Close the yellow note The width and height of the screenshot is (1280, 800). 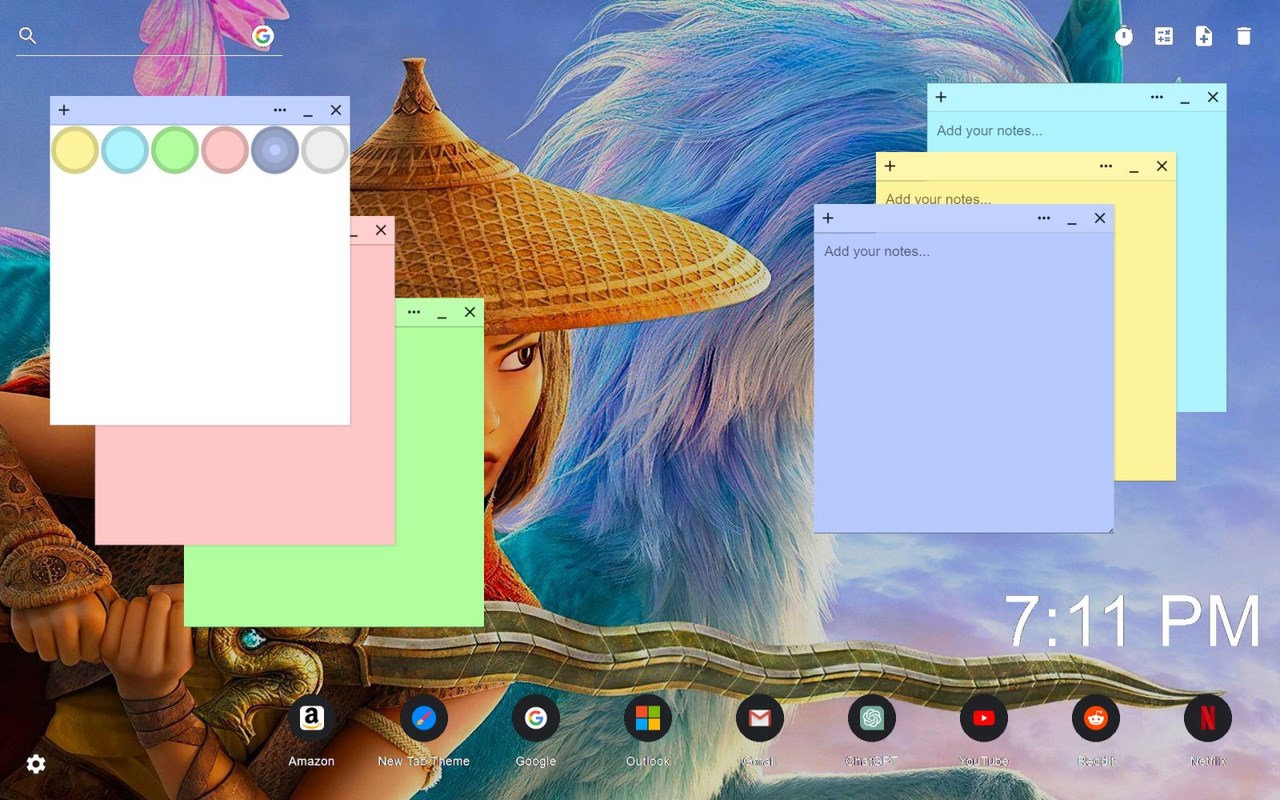1162,166
